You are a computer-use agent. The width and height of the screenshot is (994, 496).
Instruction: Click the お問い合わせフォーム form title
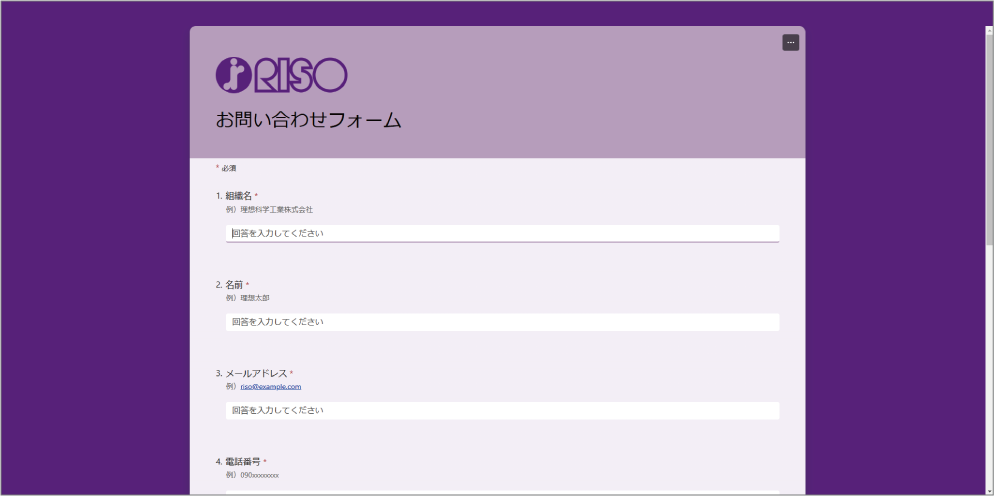click(x=308, y=120)
